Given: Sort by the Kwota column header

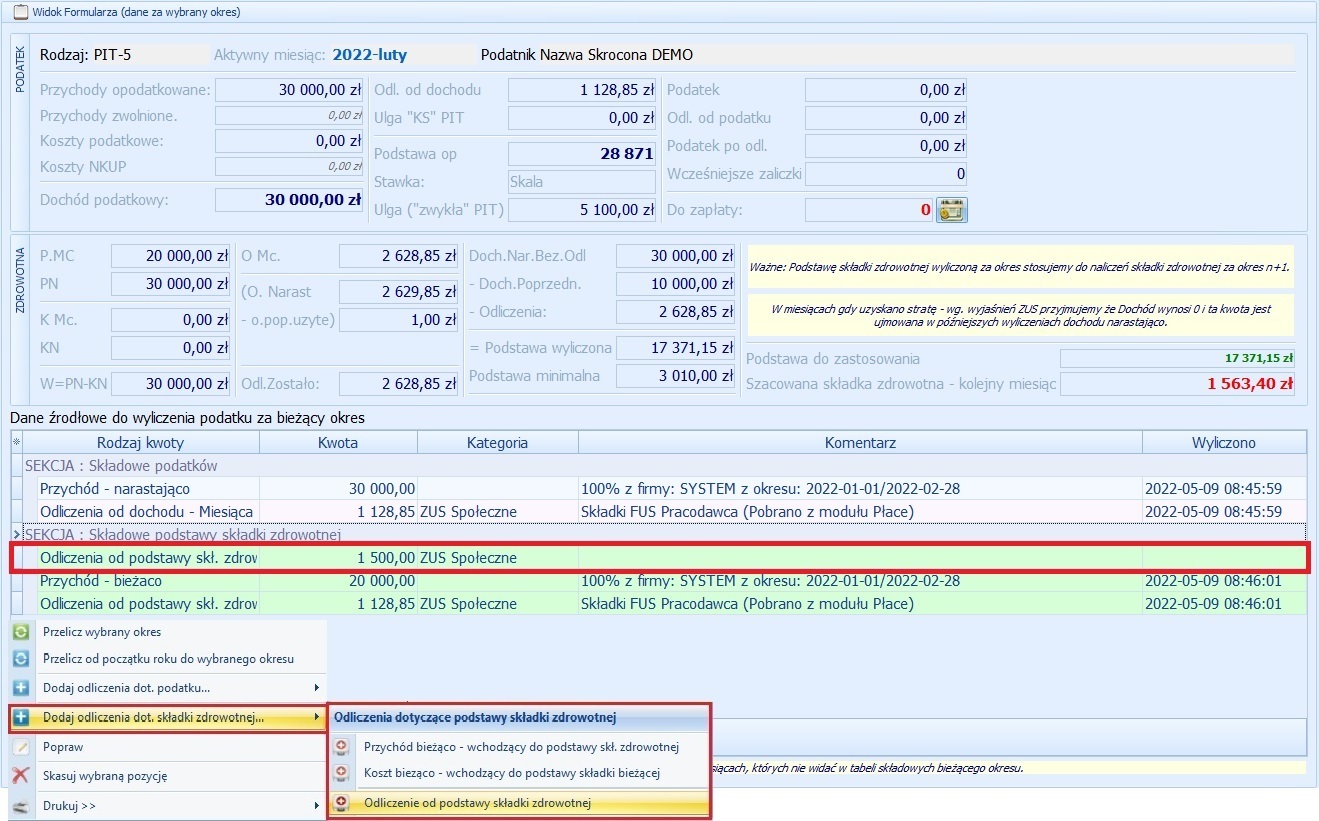Looking at the screenshot, I should point(338,442).
